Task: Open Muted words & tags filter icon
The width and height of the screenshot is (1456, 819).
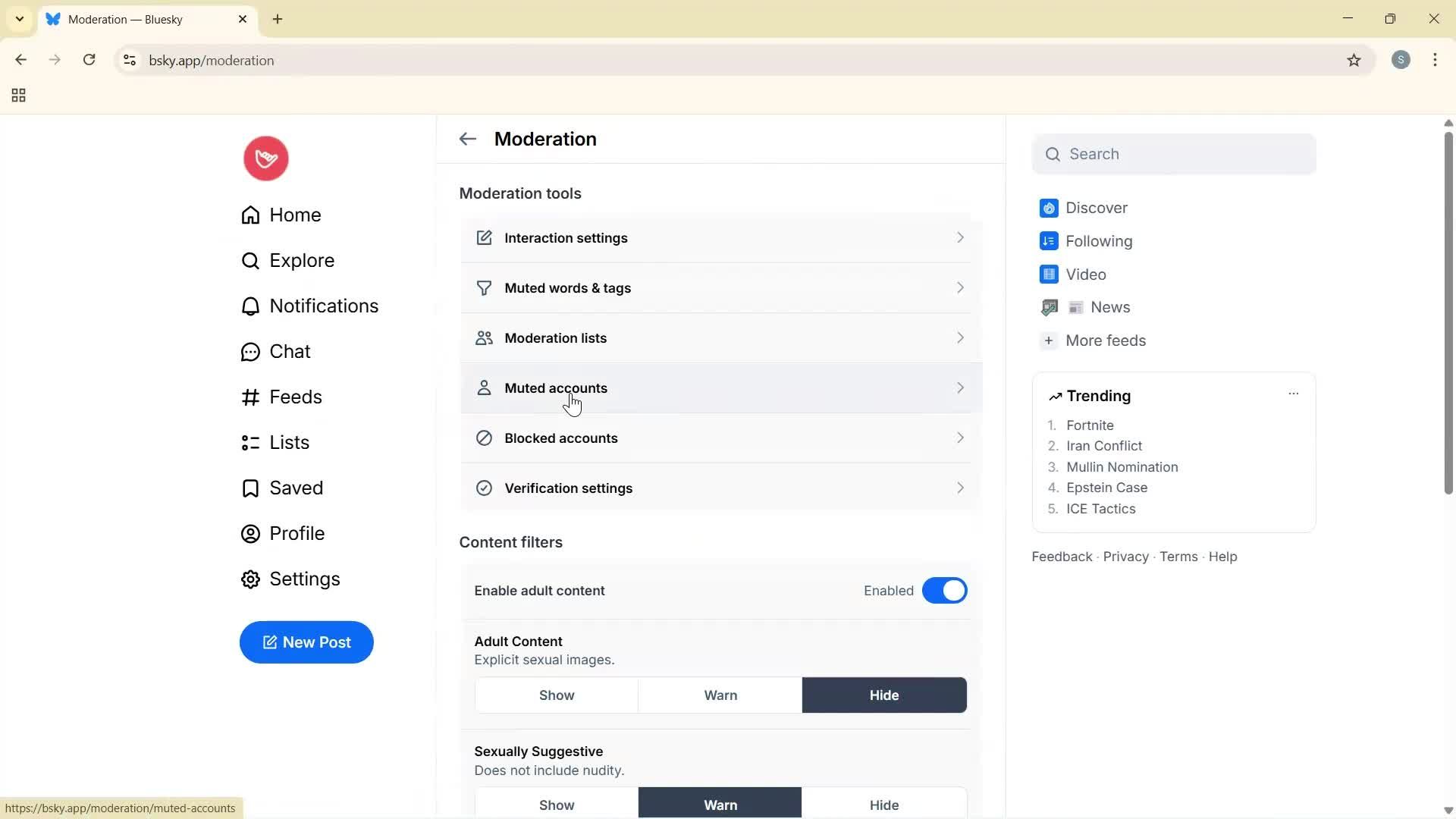Action: click(x=485, y=288)
